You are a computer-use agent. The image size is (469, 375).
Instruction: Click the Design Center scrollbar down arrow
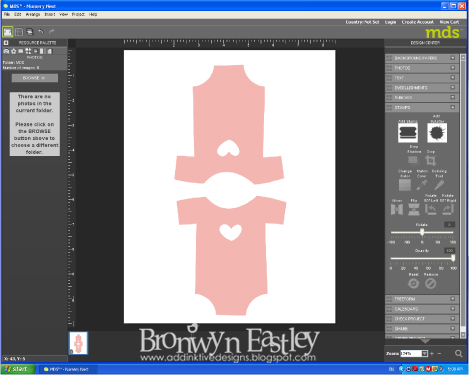(x=463, y=335)
